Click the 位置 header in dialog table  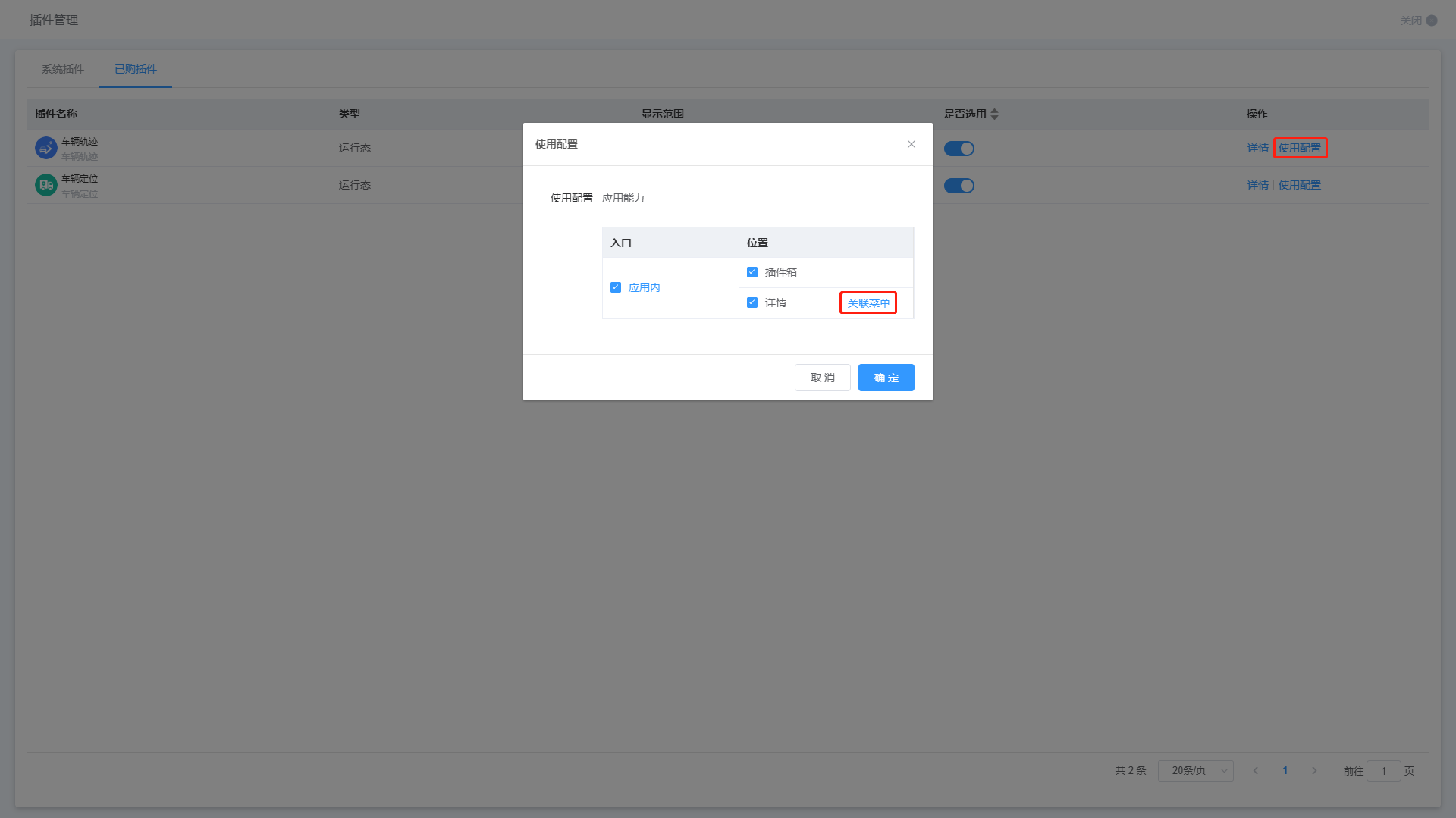(x=758, y=243)
